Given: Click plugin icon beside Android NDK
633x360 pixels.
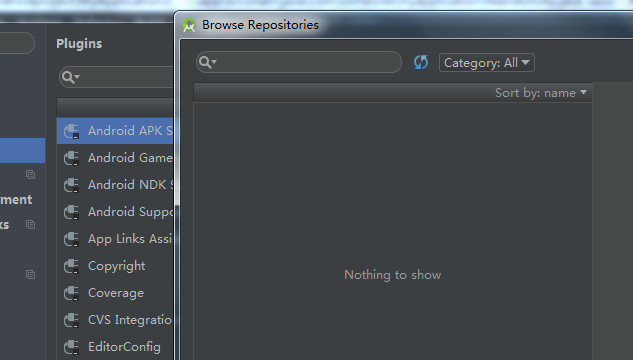Looking at the screenshot, I should (71, 185).
